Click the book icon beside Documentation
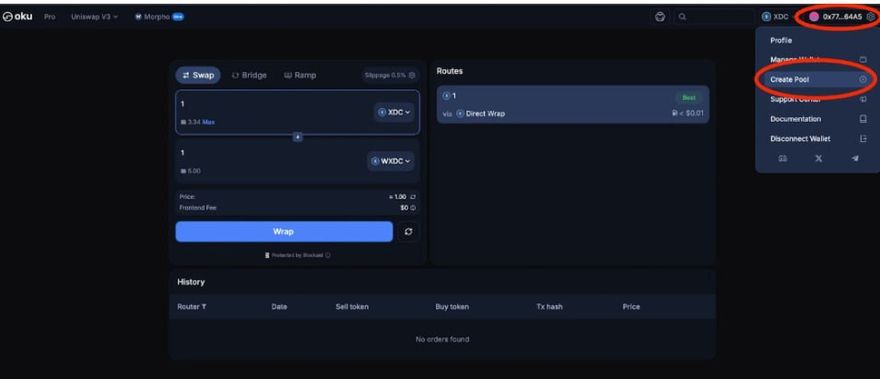Viewport: 880px width, 379px height. [x=863, y=119]
